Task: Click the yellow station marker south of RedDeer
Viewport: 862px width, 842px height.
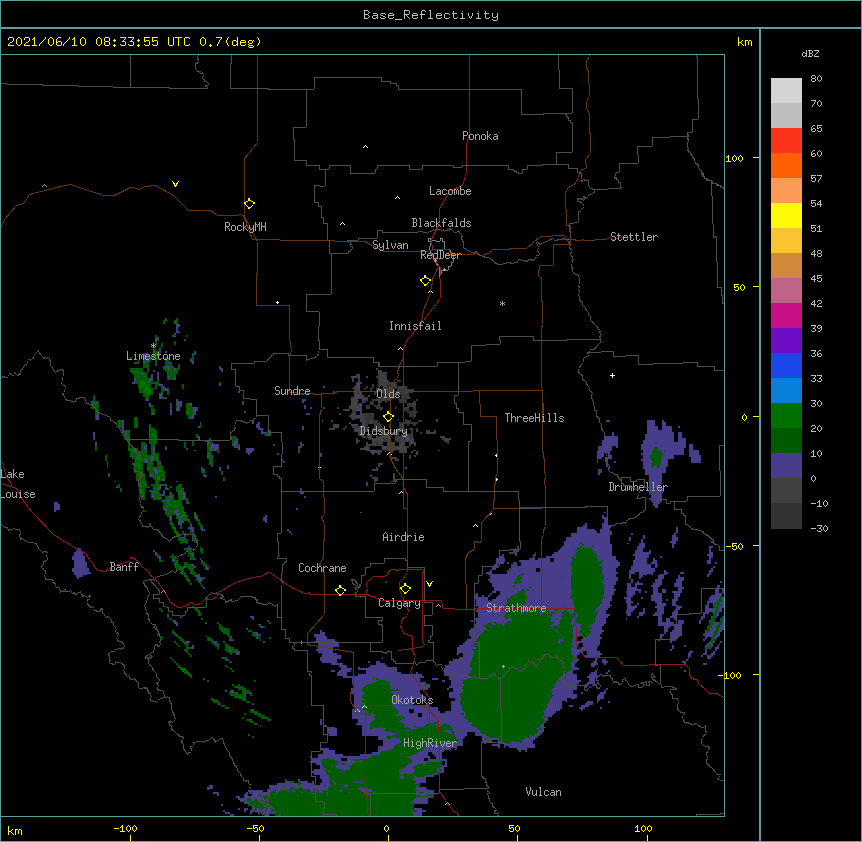Action: pyautogui.click(x=425, y=281)
